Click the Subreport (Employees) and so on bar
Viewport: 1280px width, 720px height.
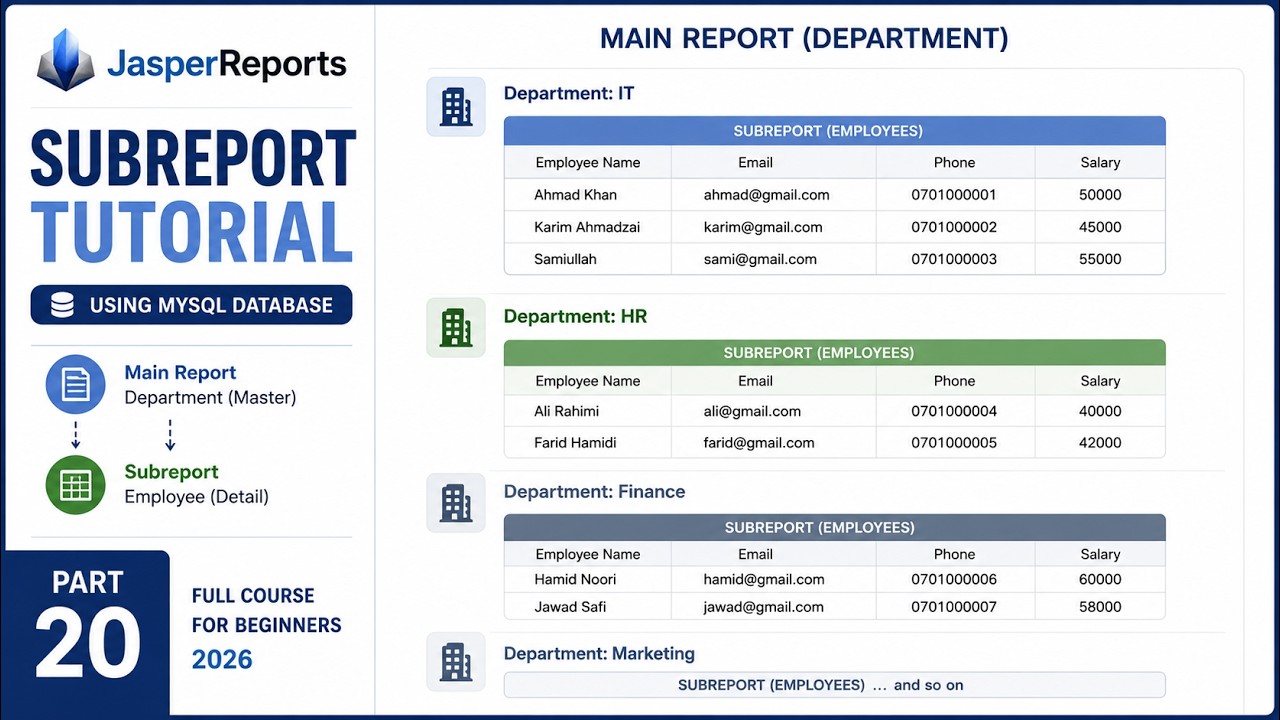point(834,685)
